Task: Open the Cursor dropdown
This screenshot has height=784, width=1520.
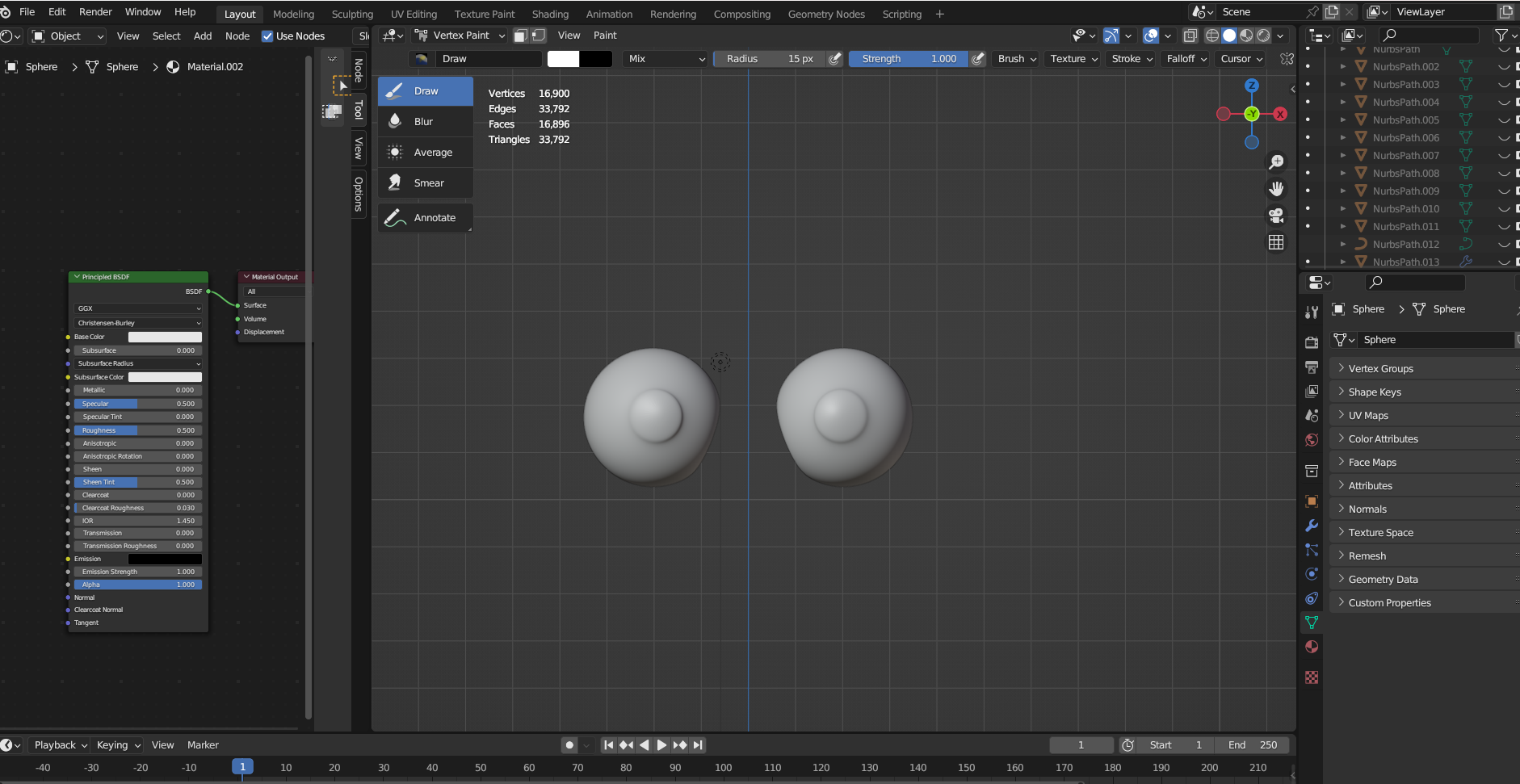Action: click(1241, 59)
